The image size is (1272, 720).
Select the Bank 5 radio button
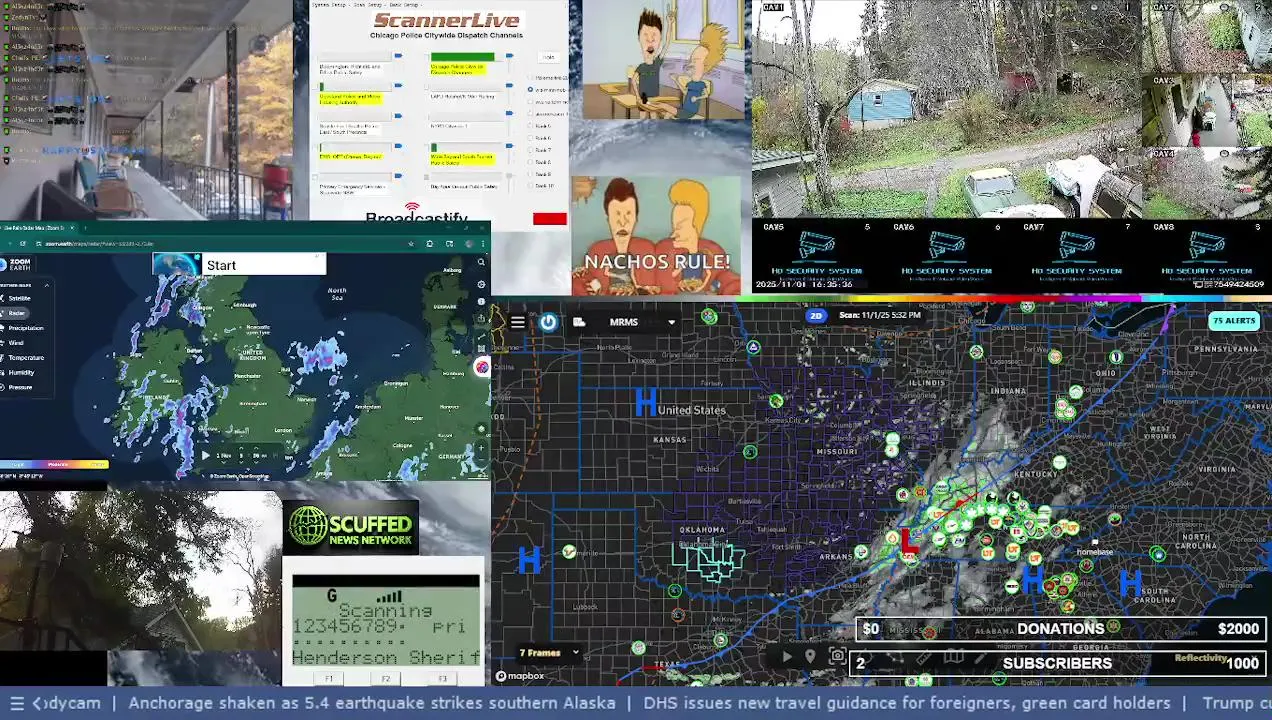point(530,125)
